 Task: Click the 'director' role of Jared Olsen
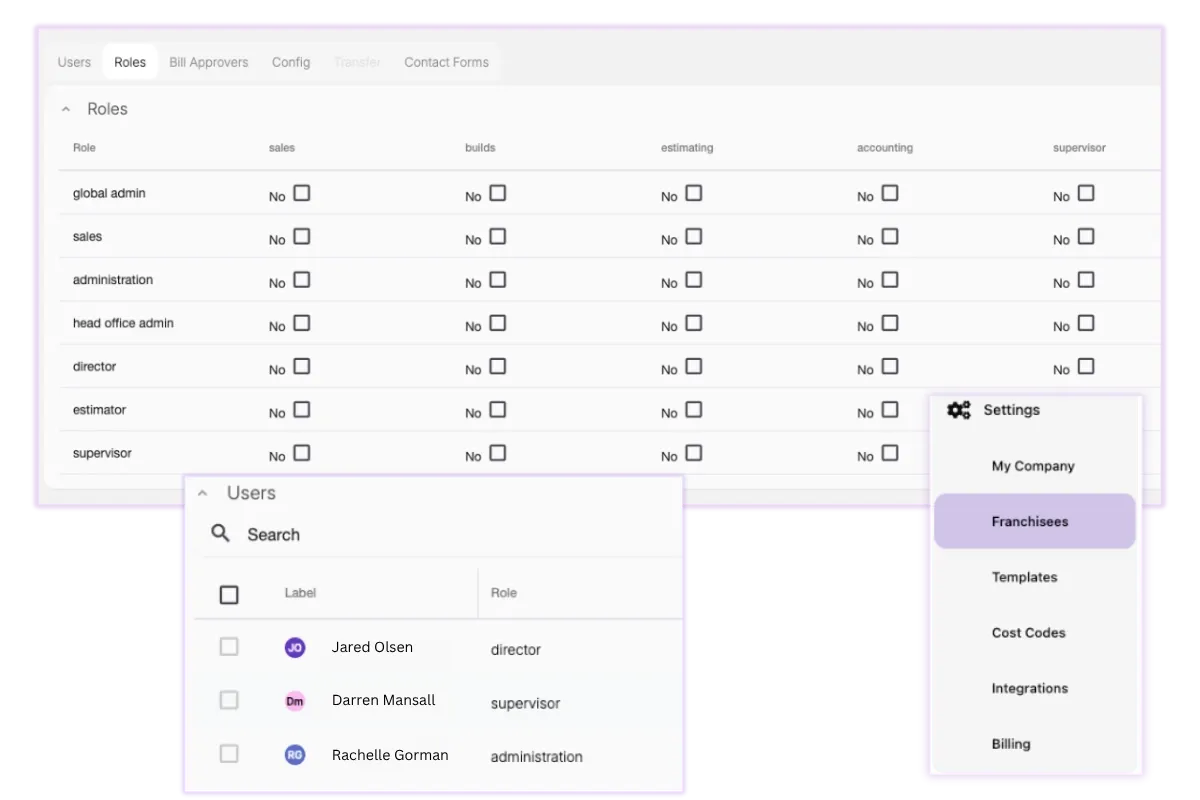click(x=515, y=650)
